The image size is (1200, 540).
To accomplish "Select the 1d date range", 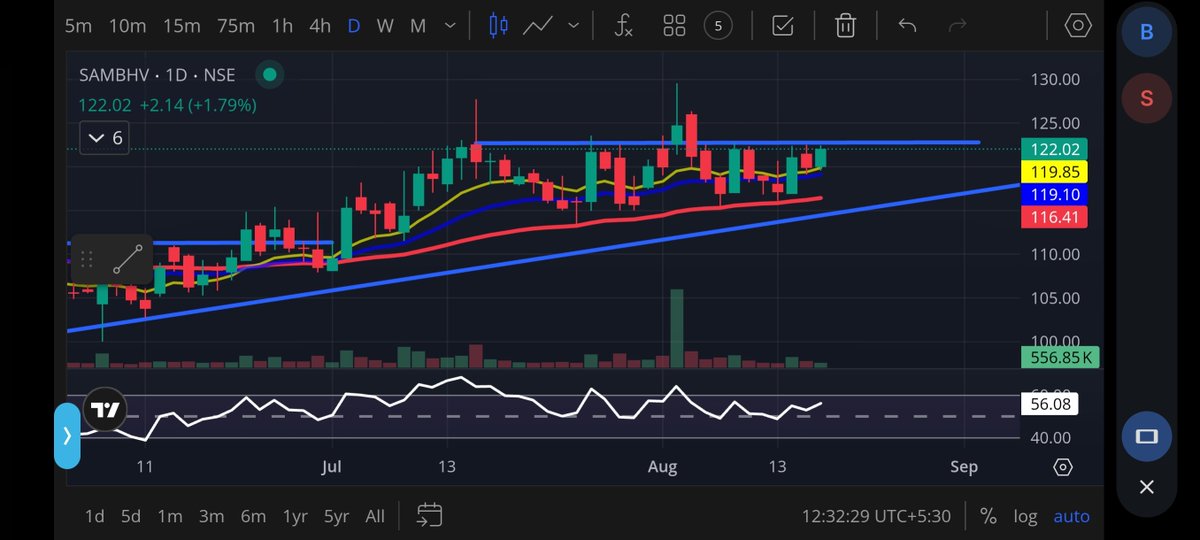I will pyautogui.click(x=94, y=516).
